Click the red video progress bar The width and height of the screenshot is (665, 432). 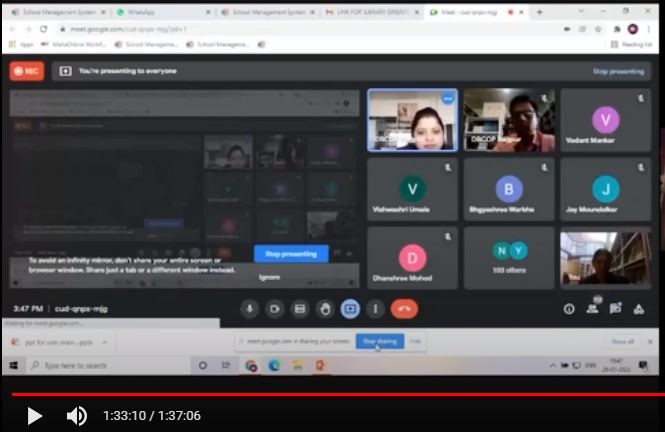click(300, 394)
